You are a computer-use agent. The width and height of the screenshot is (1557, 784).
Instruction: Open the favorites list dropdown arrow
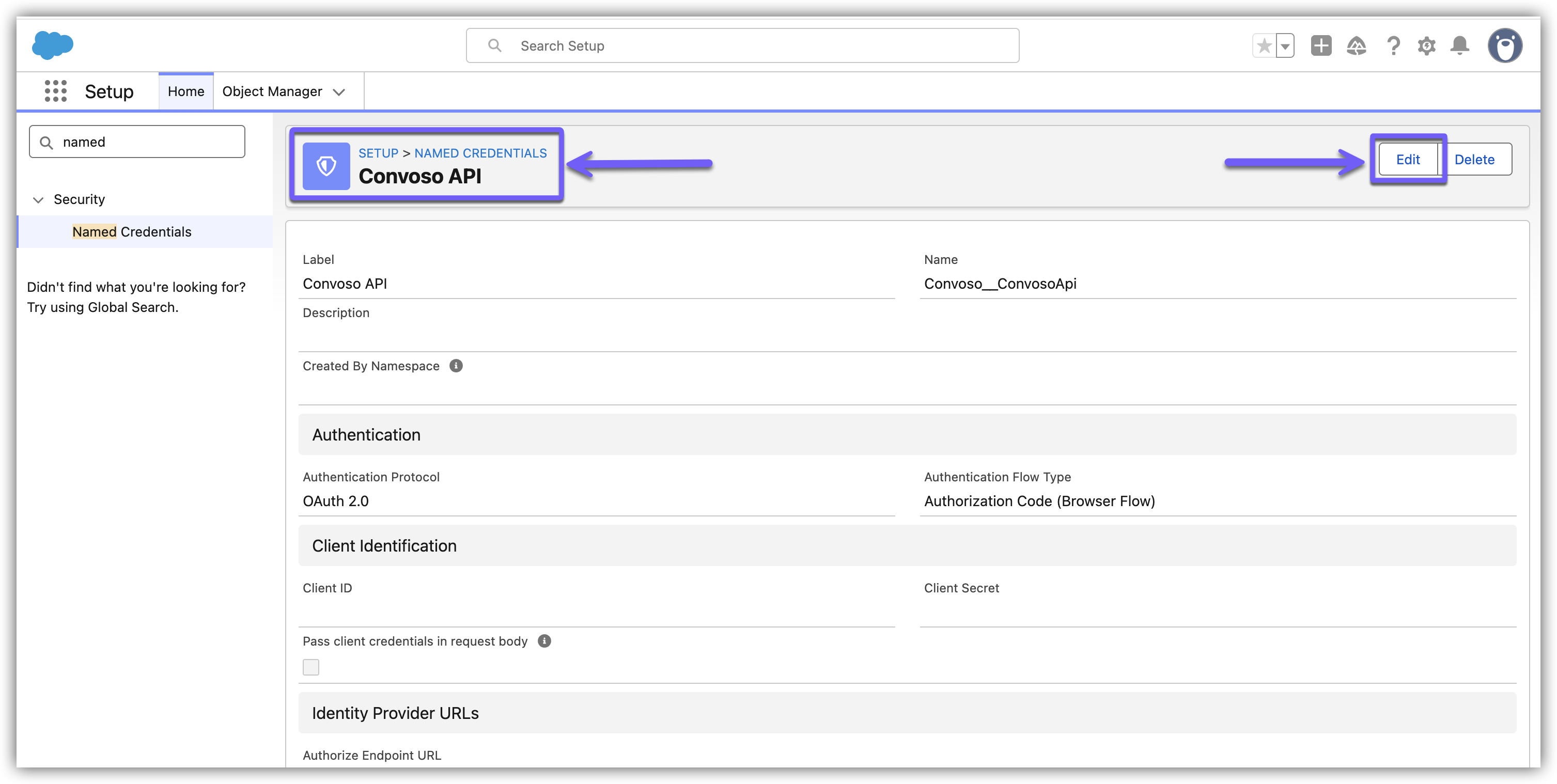[x=1285, y=46]
